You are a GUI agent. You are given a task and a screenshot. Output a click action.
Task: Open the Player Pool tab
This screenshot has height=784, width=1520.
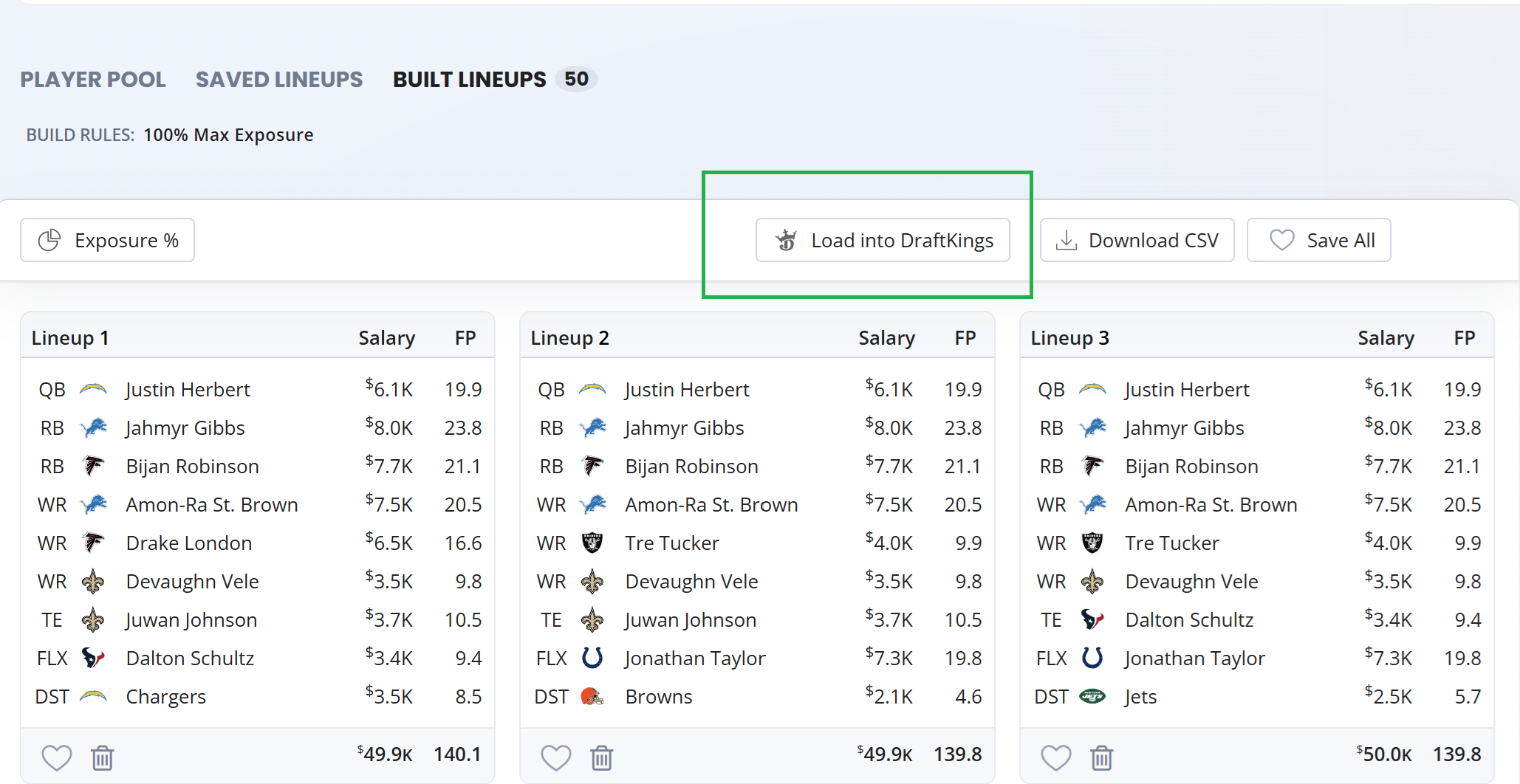(x=93, y=79)
